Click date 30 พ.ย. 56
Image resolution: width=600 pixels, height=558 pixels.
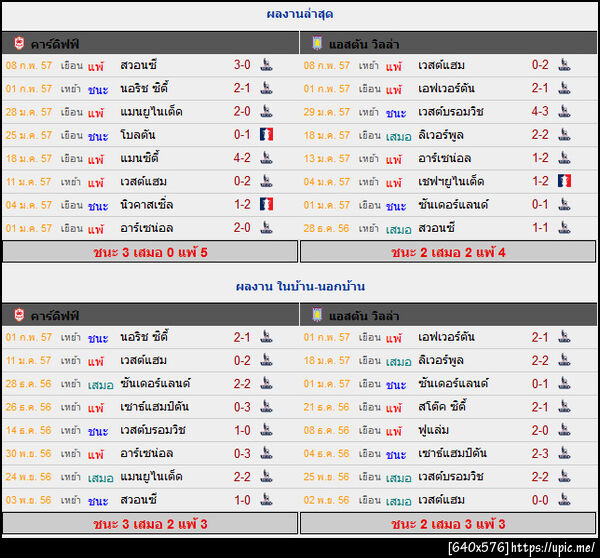[28, 453]
